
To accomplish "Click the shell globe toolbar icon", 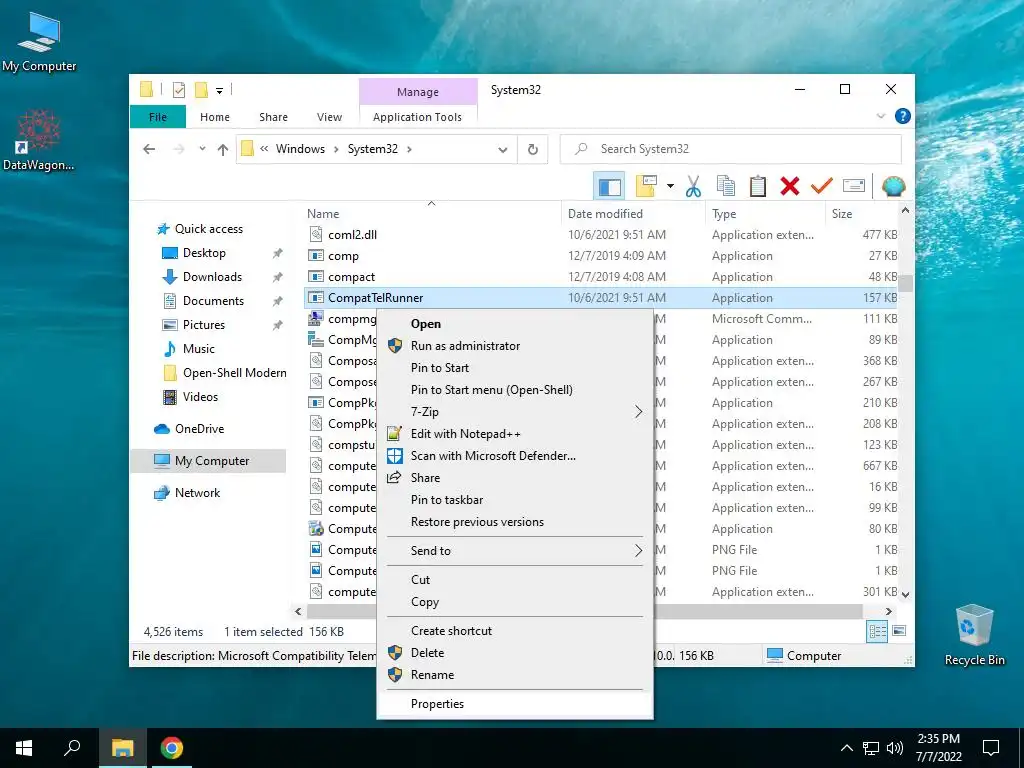I will tap(893, 186).
